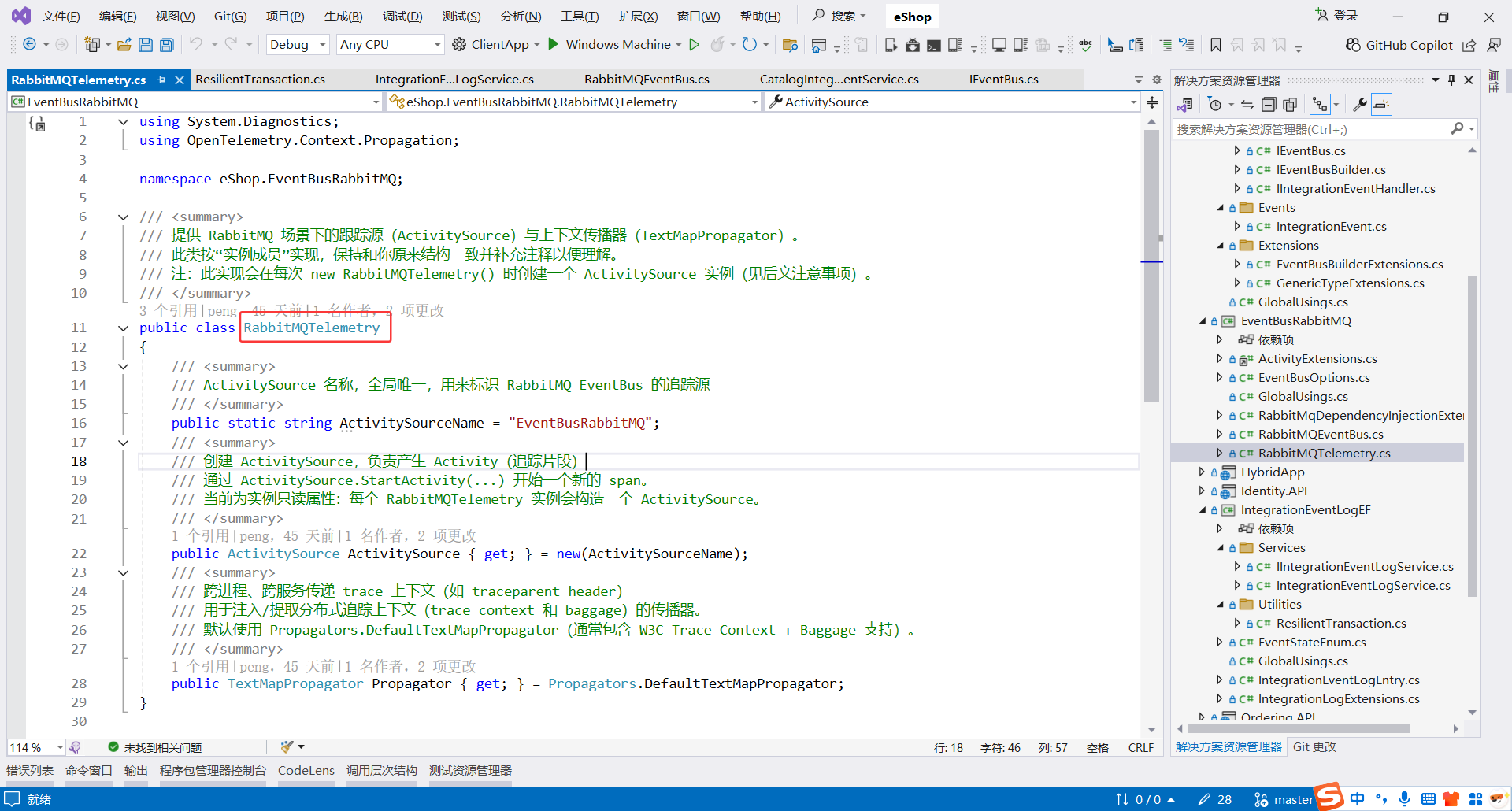The width and height of the screenshot is (1512, 811).
Task: Toggle the node-tree view button in Solution Explorer toolbar
Action: pos(1320,105)
